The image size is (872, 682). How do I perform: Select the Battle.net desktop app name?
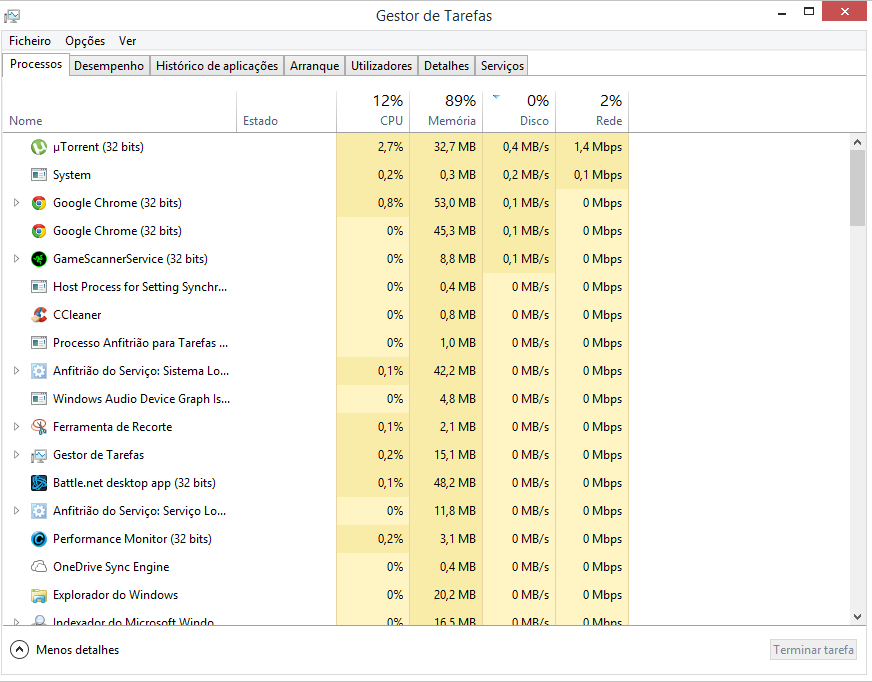[134, 483]
